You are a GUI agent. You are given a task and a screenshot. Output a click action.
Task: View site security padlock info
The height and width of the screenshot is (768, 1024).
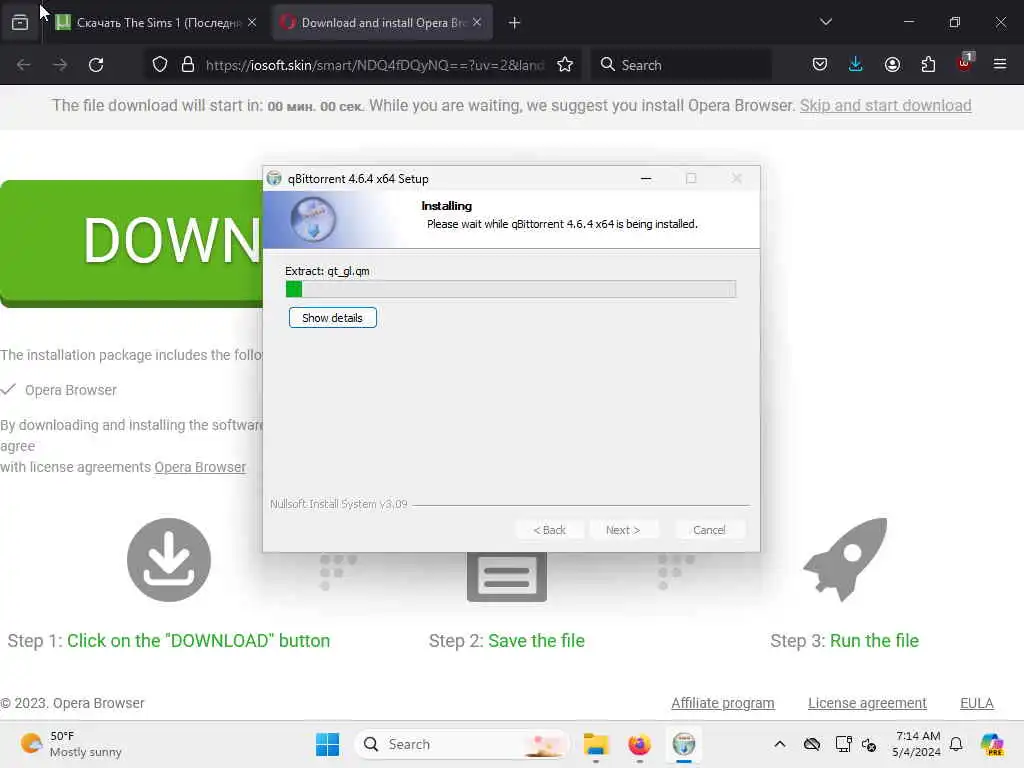tap(188, 65)
